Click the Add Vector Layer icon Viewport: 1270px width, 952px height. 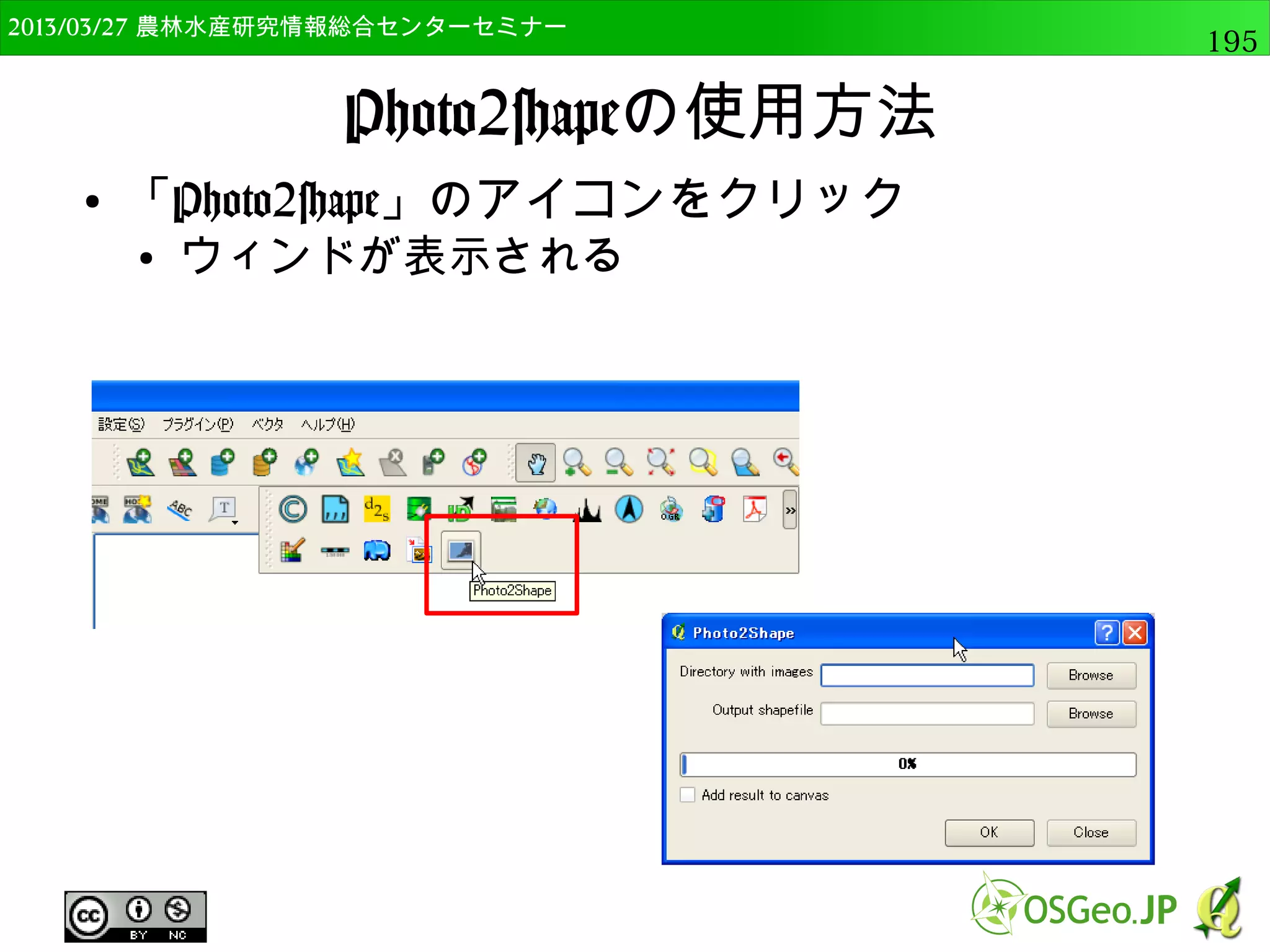[141, 462]
